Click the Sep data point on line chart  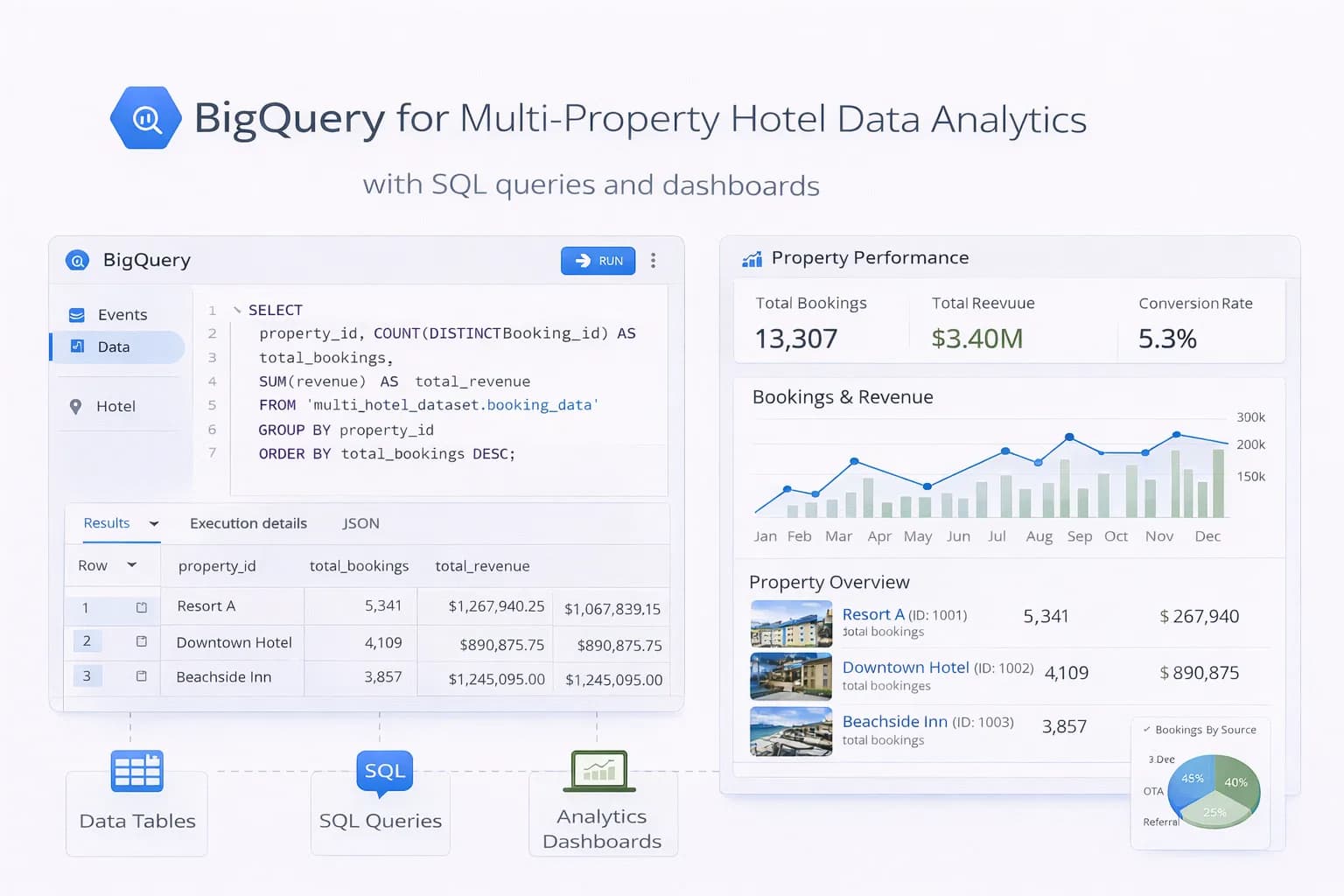[x=1069, y=437]
